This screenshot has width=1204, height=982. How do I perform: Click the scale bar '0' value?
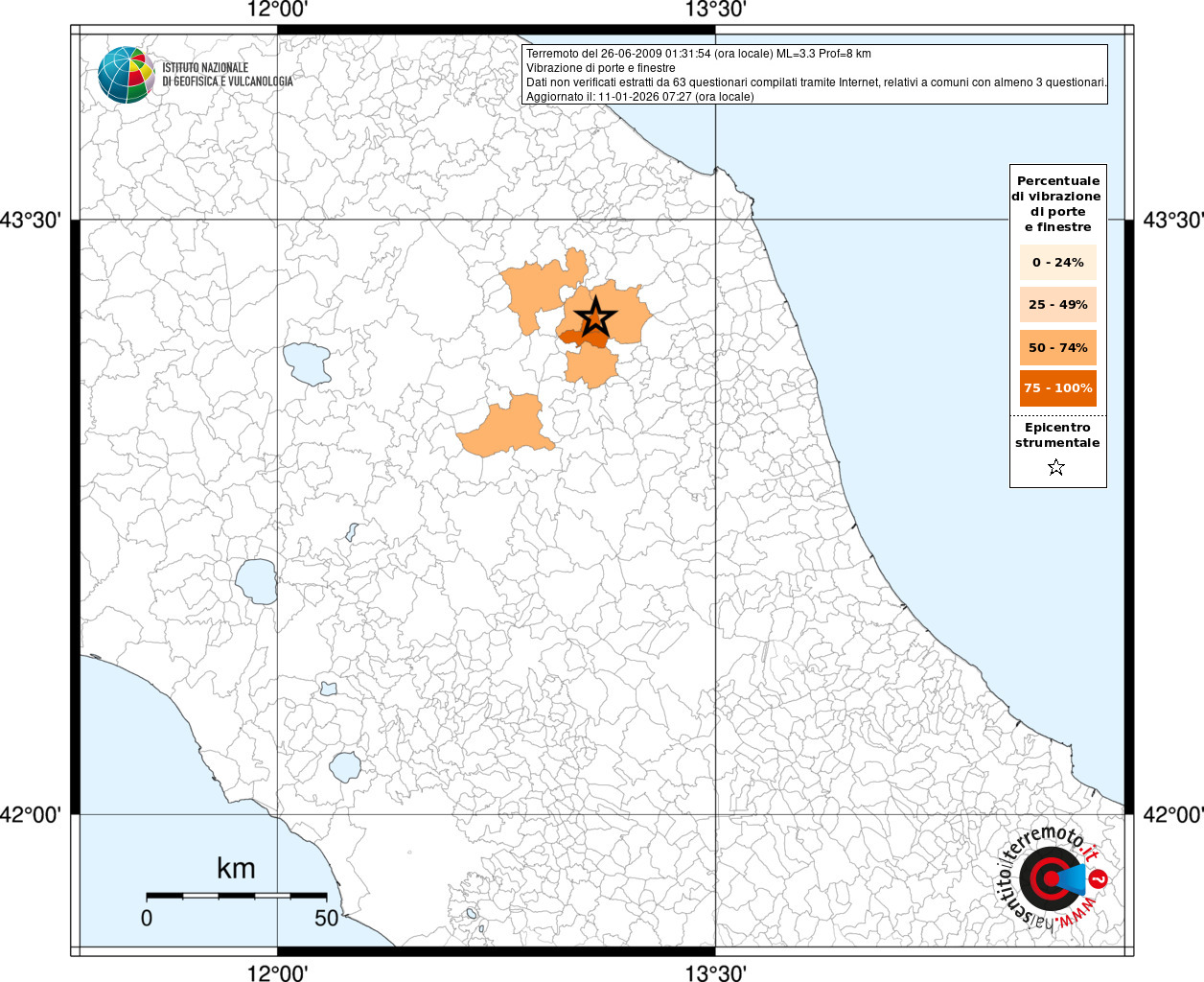coord(147,918)
